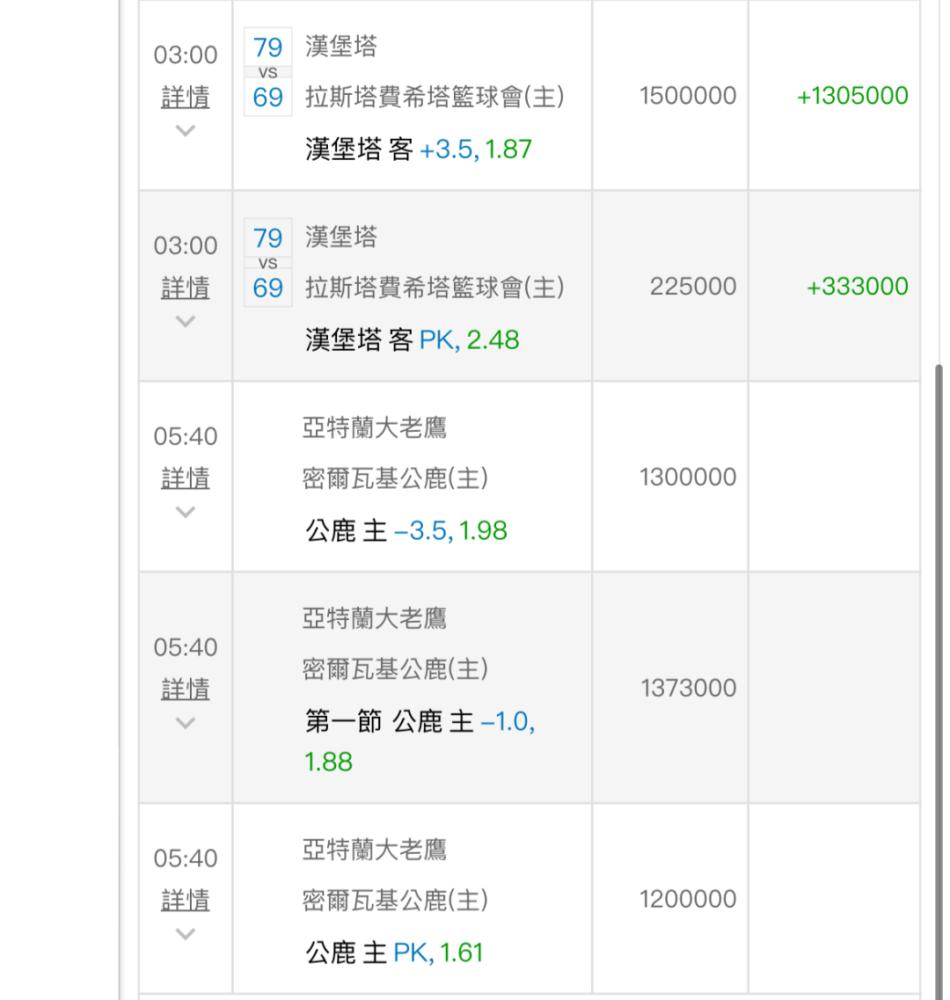This screenshot has height=1000, width=950.
Task: Expand chevron in 公鹿 -3.5, 1.98 row
Action: (185, 512)
